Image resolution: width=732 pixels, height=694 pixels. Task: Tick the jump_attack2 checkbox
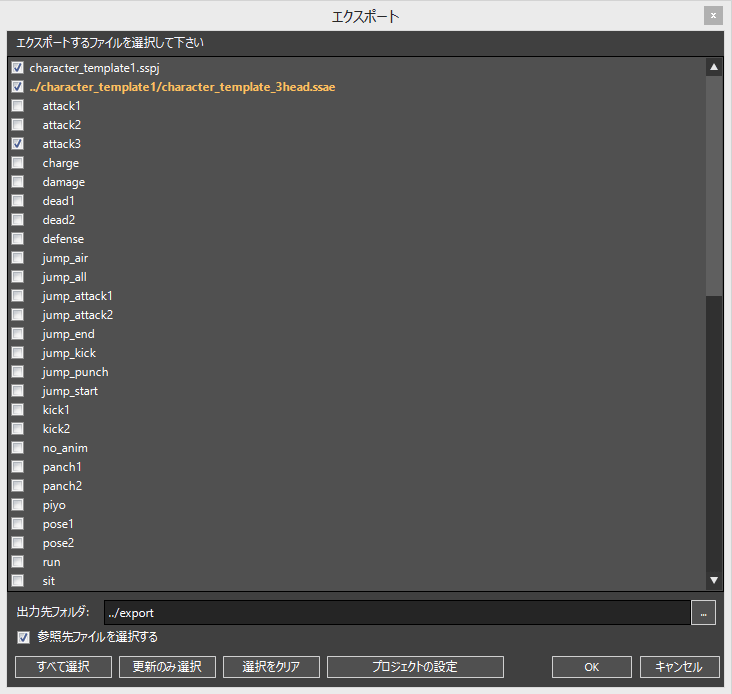[18, 315]
